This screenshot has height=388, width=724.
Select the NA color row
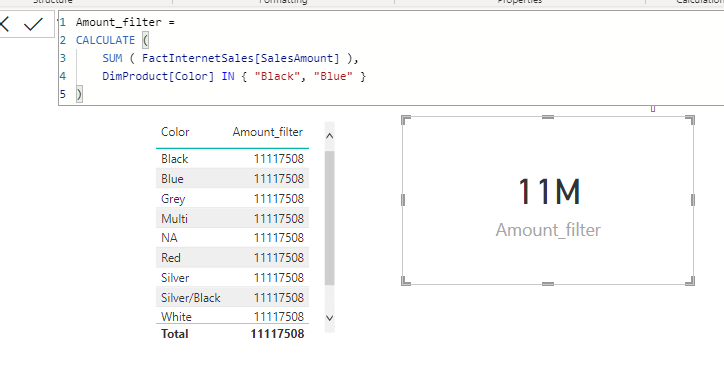pos(232,238)
